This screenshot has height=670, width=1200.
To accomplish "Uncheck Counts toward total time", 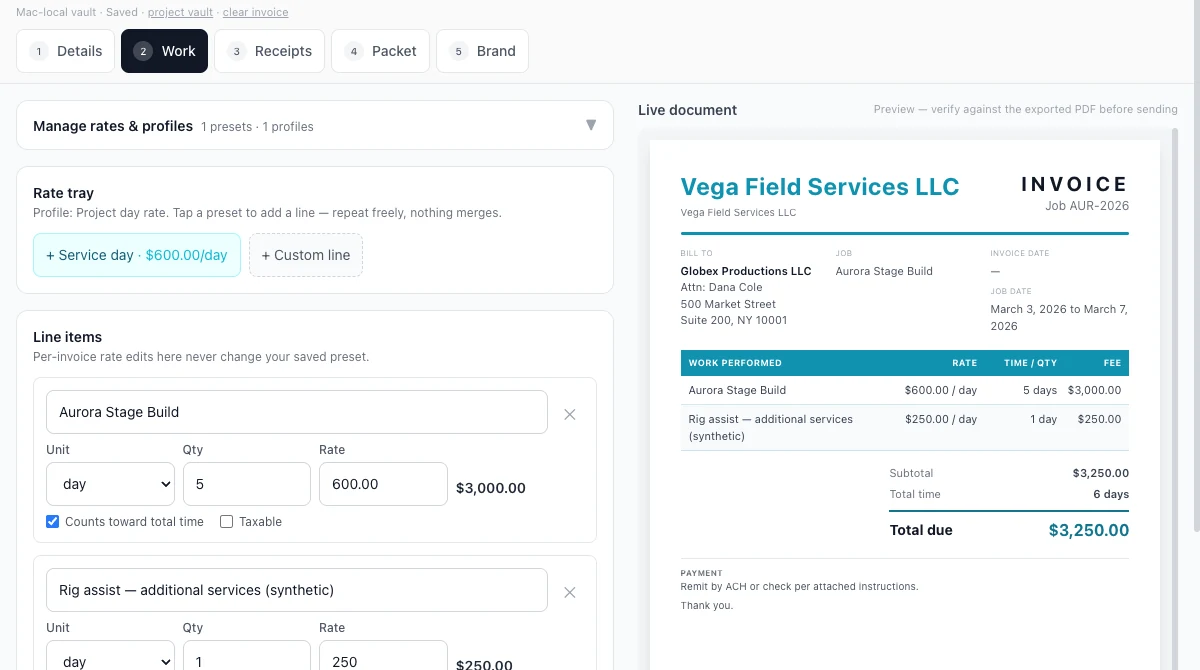I will pyautogui.click(x=53, y=521).
